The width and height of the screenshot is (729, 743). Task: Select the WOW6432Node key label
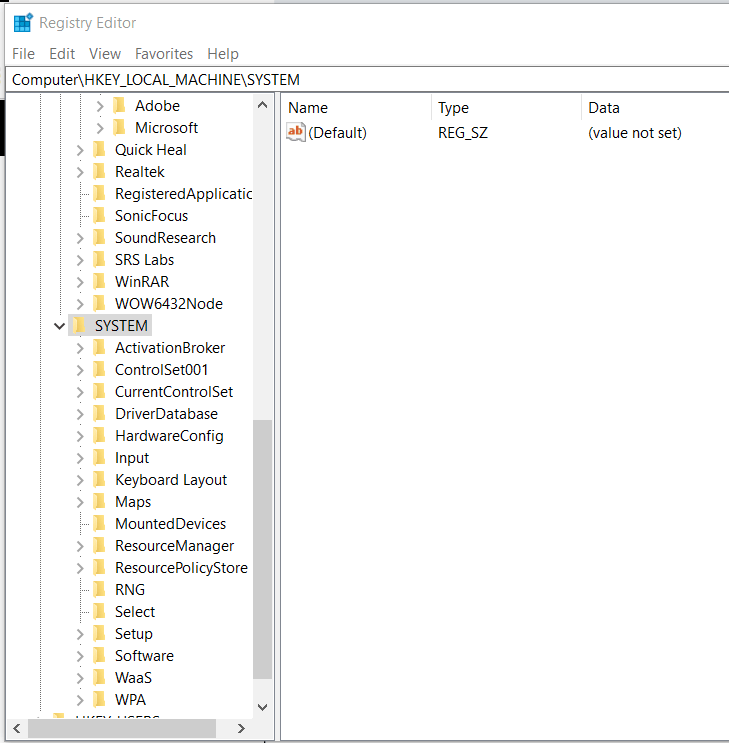169,304
